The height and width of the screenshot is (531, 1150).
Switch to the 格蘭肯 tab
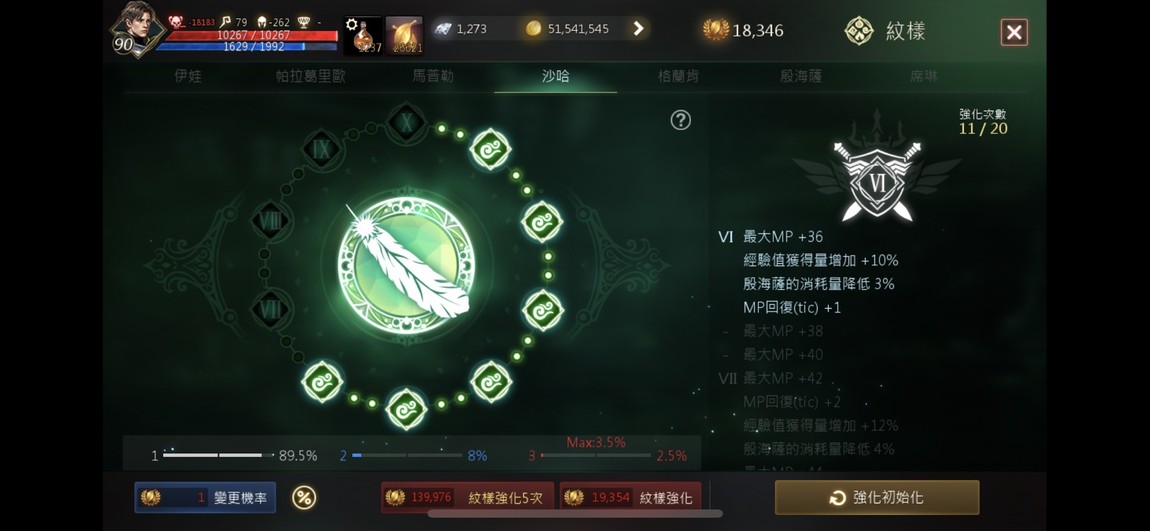tap(678, 76)
